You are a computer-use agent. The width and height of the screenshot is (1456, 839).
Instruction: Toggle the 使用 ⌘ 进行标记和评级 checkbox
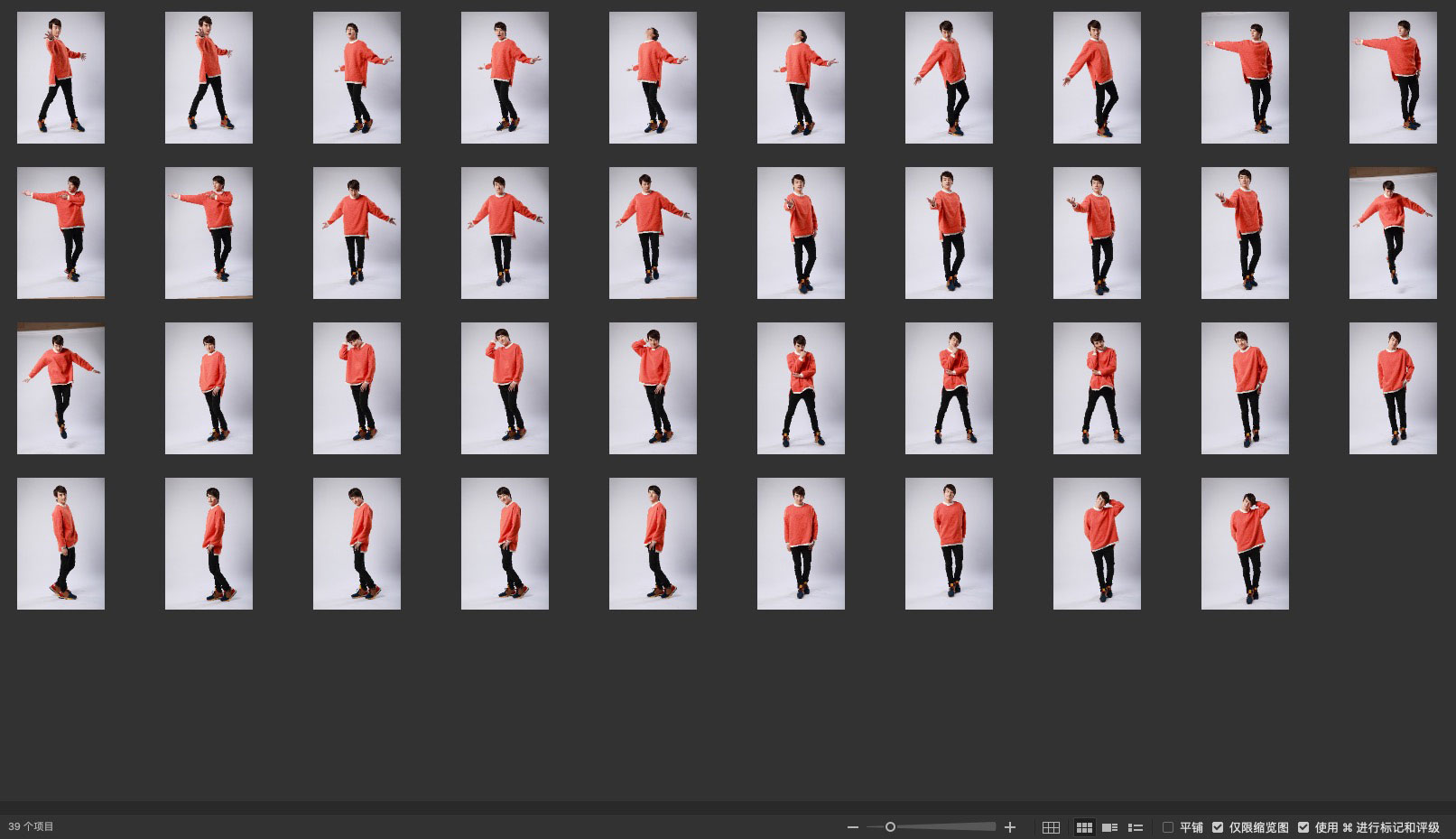(1303, 827)
